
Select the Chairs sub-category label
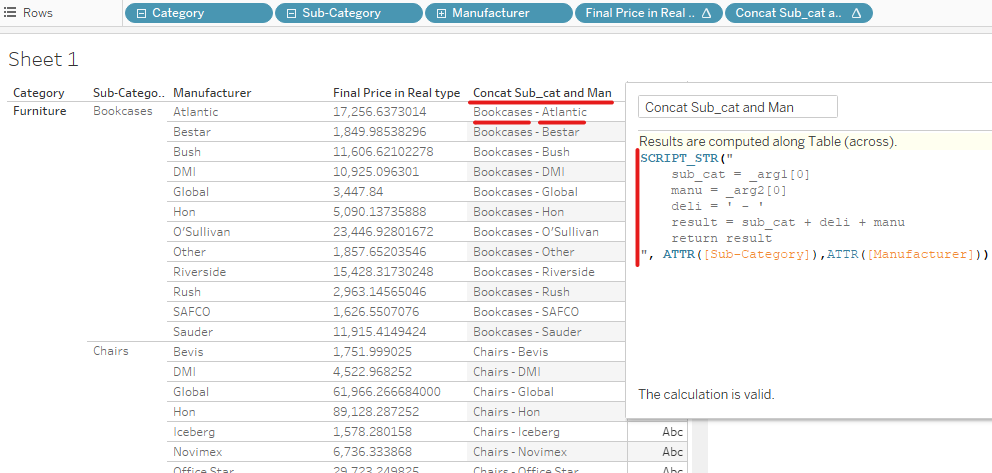[111, 351]
